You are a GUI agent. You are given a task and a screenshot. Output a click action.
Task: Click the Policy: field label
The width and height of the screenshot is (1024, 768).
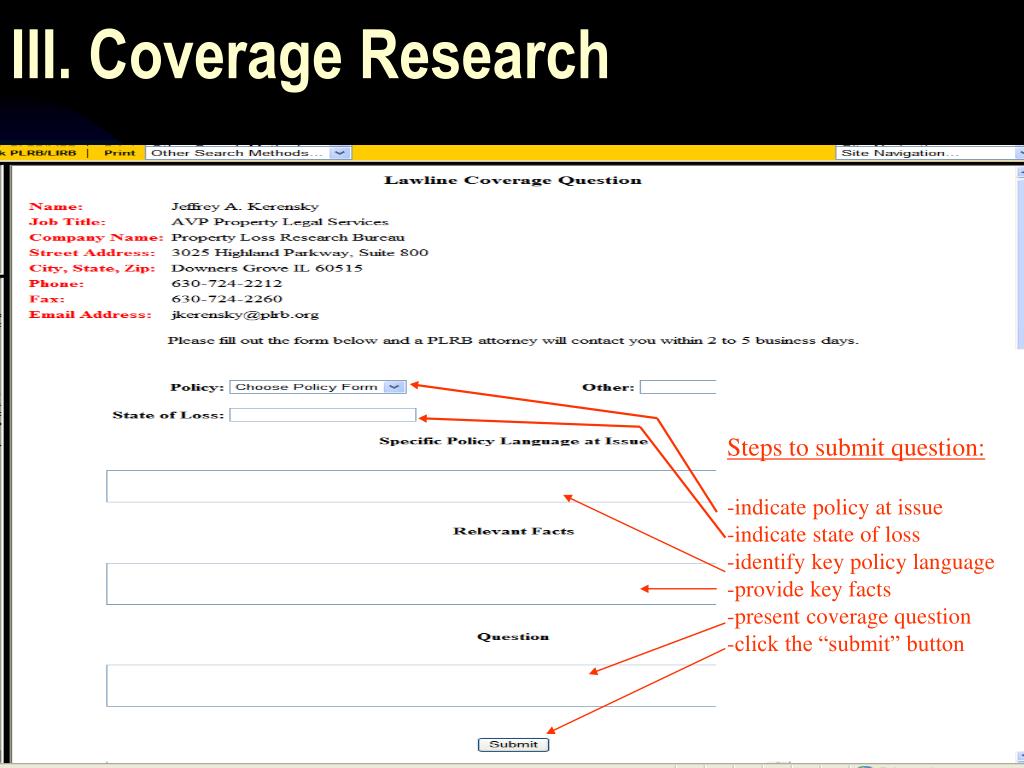(197, 387)
